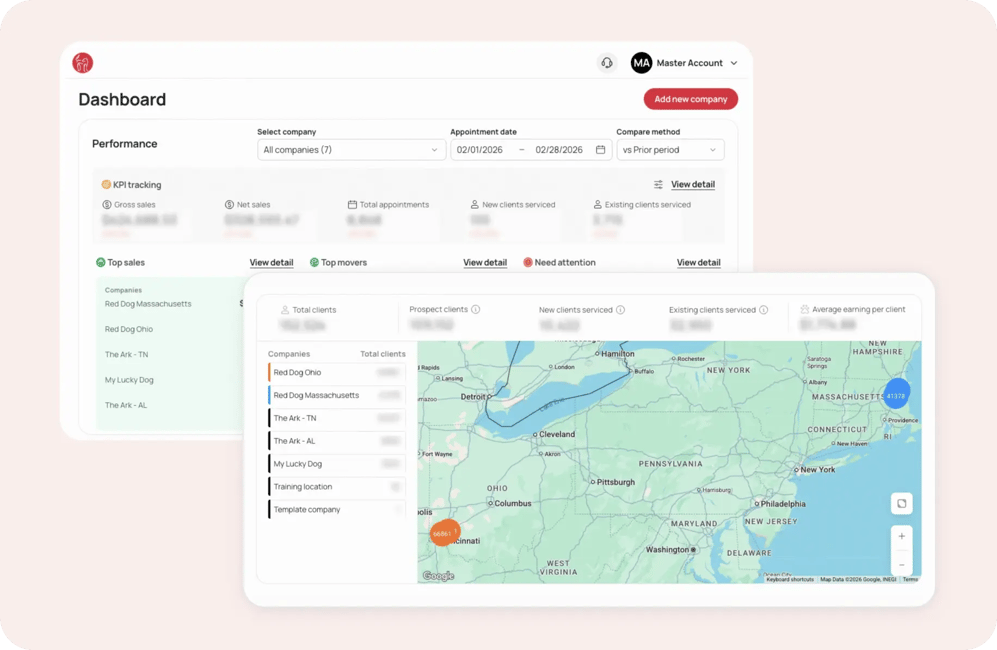997x650 pixels.
Task: Zoom in the map with plus button
Action: click(901, 536)
